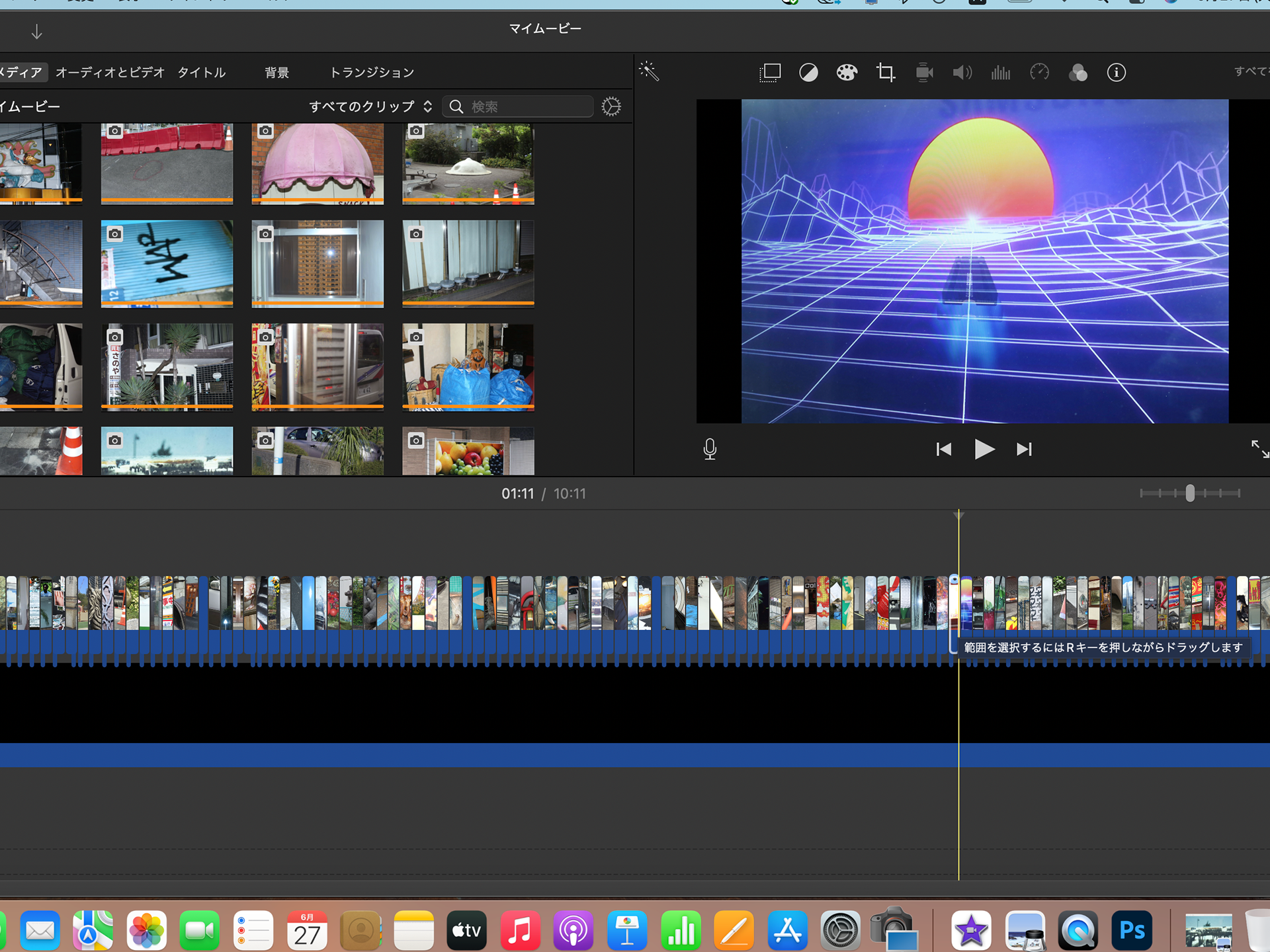The height and width of the screenshot is (952, 1270).
Task: Select the mailbox wall photo thumbnail
Action: click(317, 264)
